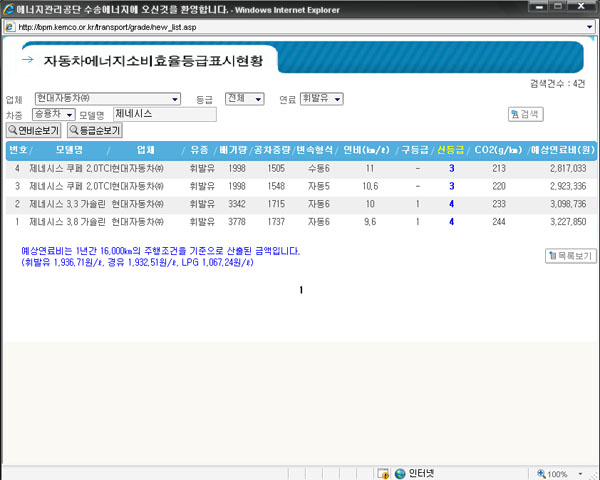Viewport: 600px width, 480px height.
Task: Click the 목록보기 button
Action: pos(571,256)
